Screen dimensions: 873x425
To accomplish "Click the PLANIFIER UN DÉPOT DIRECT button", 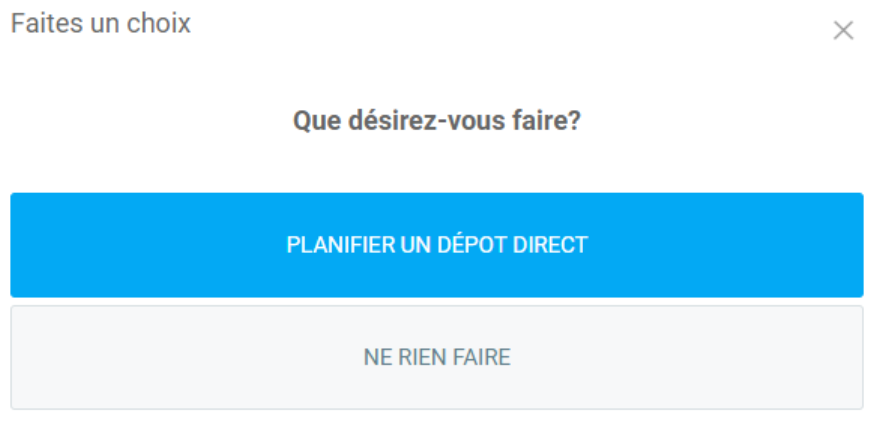I will click(437, 245).
